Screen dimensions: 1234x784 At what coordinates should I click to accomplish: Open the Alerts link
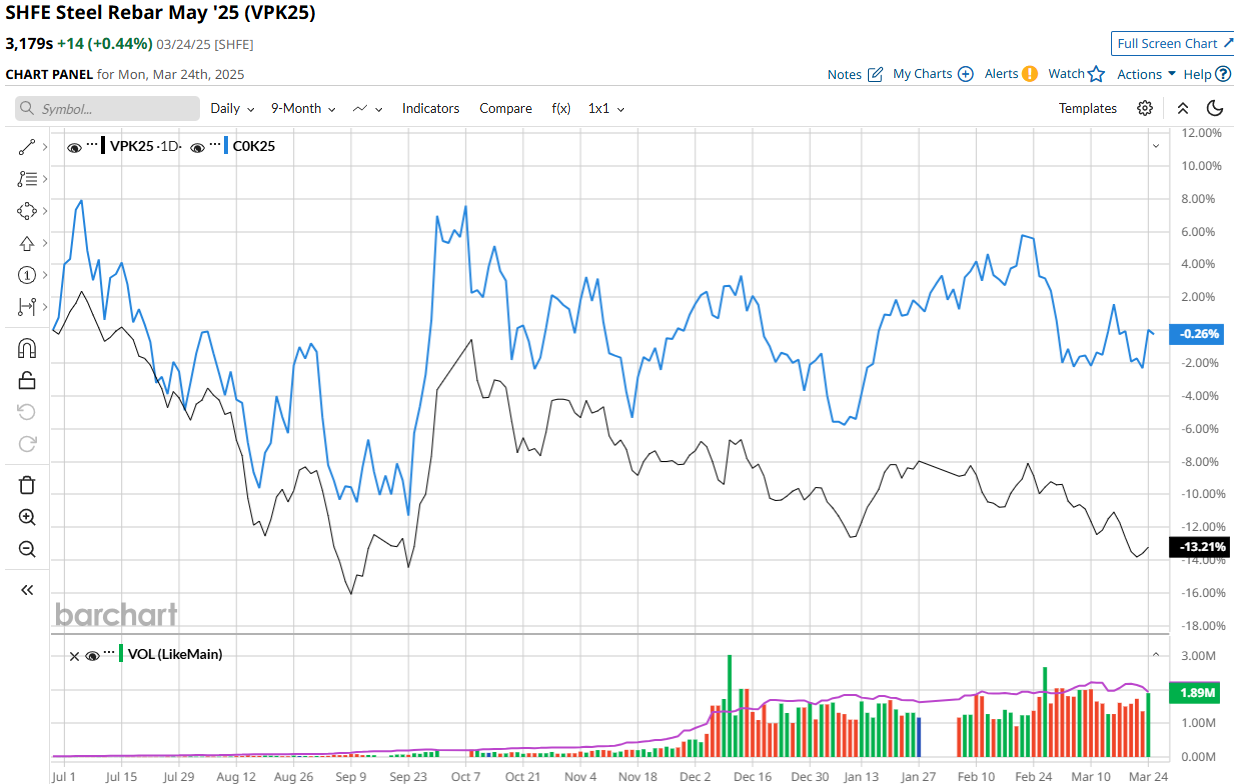(1001, 74)
